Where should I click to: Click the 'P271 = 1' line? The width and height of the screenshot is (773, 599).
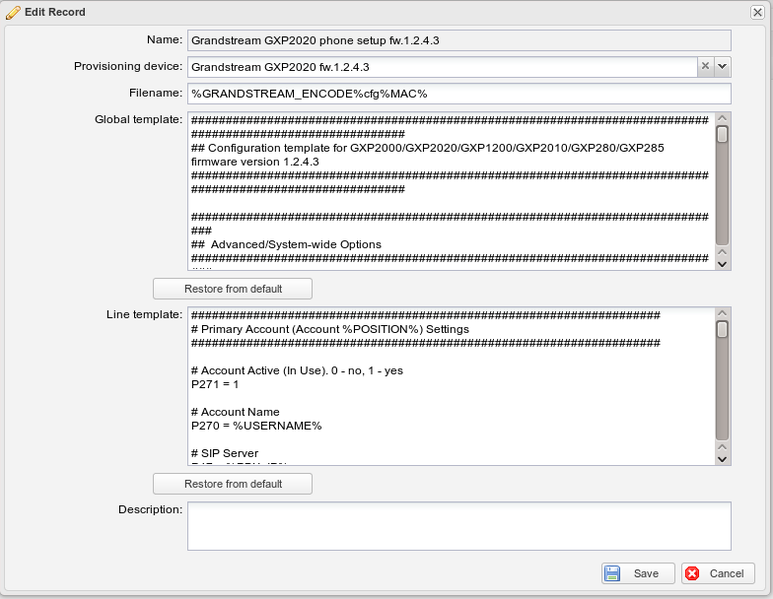215,385
